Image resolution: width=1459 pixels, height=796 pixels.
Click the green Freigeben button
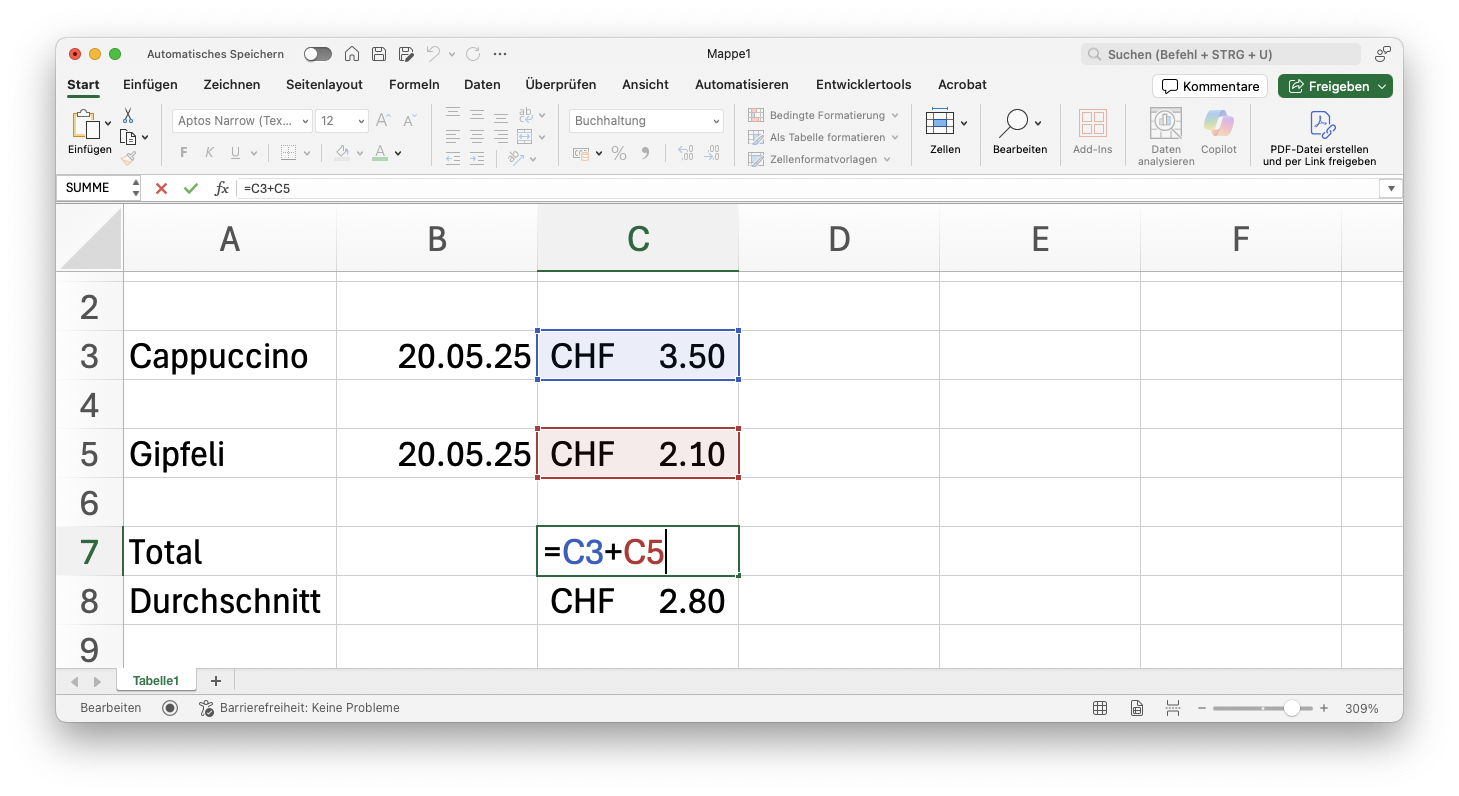tap(1334, 87)
